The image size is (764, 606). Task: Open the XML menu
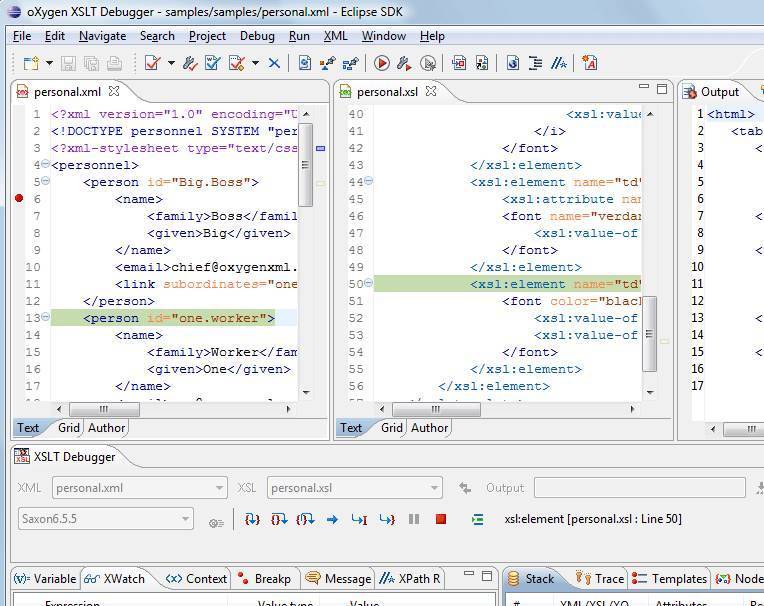[336, 36]
